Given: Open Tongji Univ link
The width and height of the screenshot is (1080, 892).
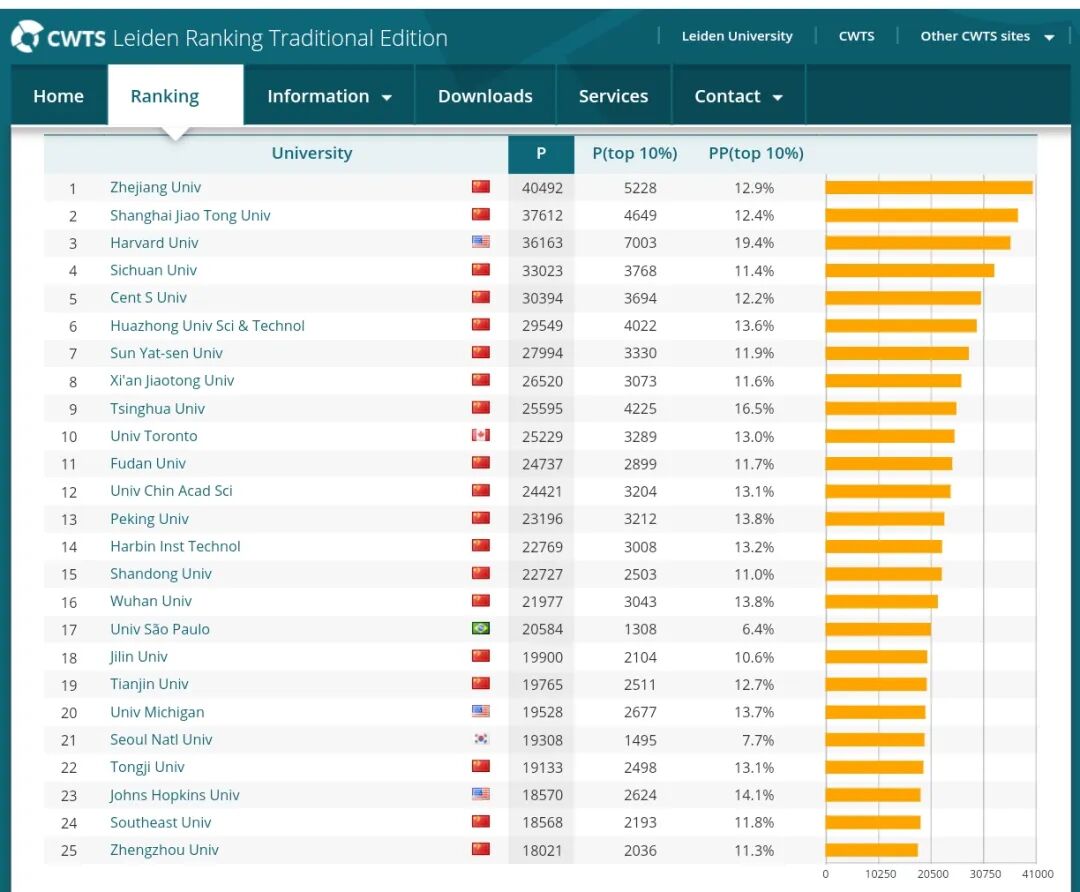Looking at the screenshot, I should pos(147,767).
